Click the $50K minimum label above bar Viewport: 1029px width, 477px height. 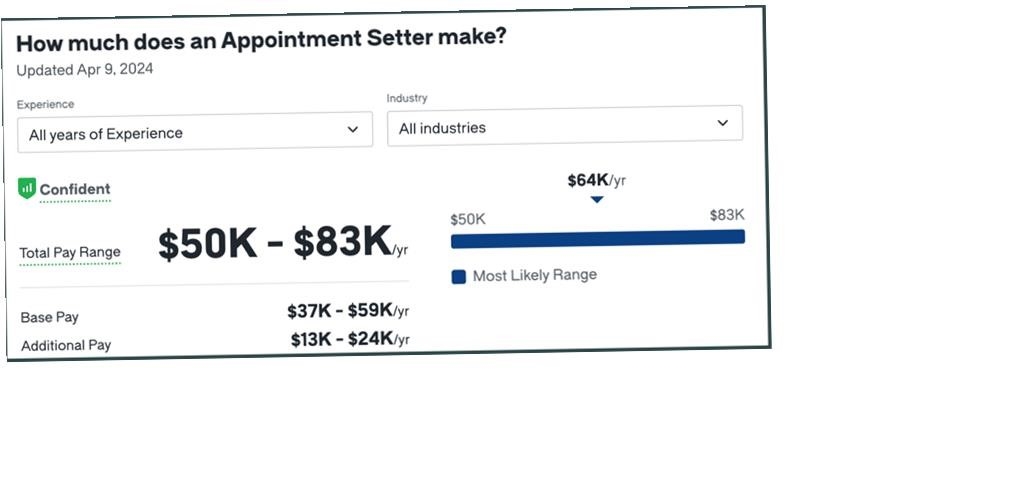click(x=468, y=220)
